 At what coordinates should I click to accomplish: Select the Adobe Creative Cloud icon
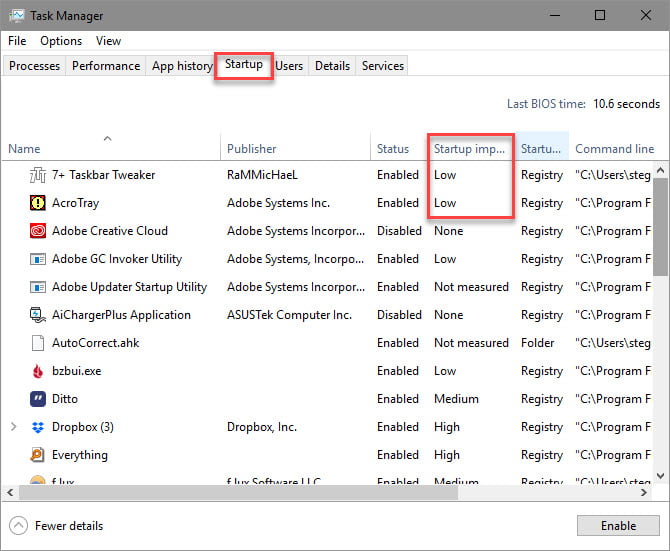38,231
